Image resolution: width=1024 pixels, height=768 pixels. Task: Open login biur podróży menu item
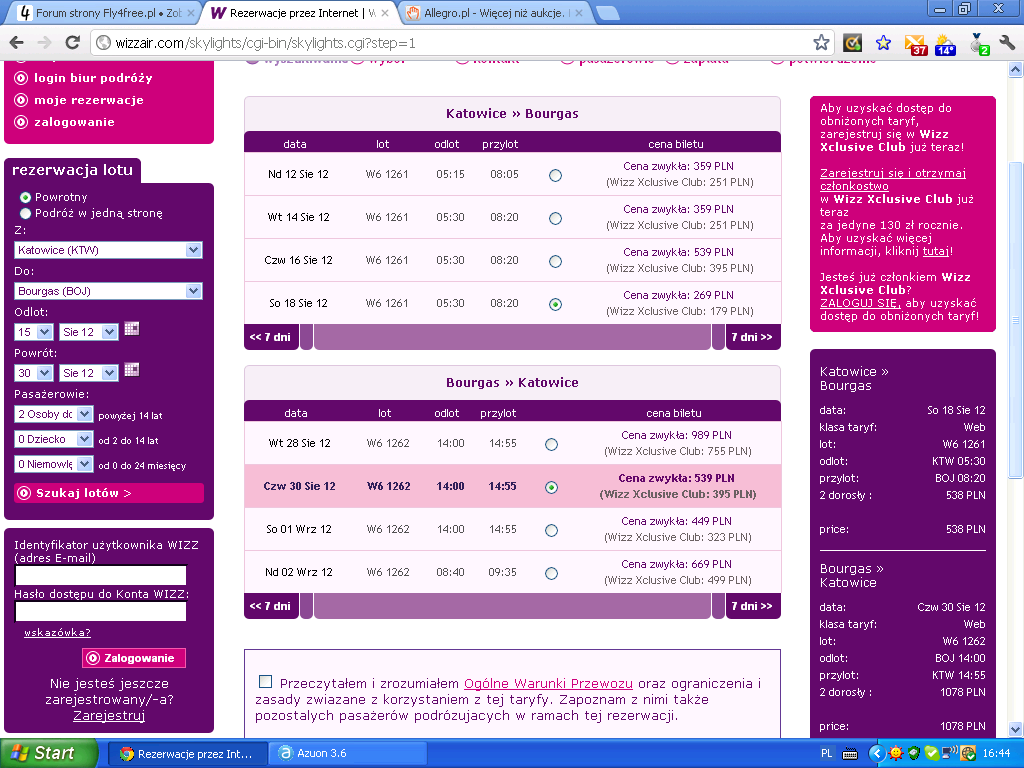pos(93,78)
